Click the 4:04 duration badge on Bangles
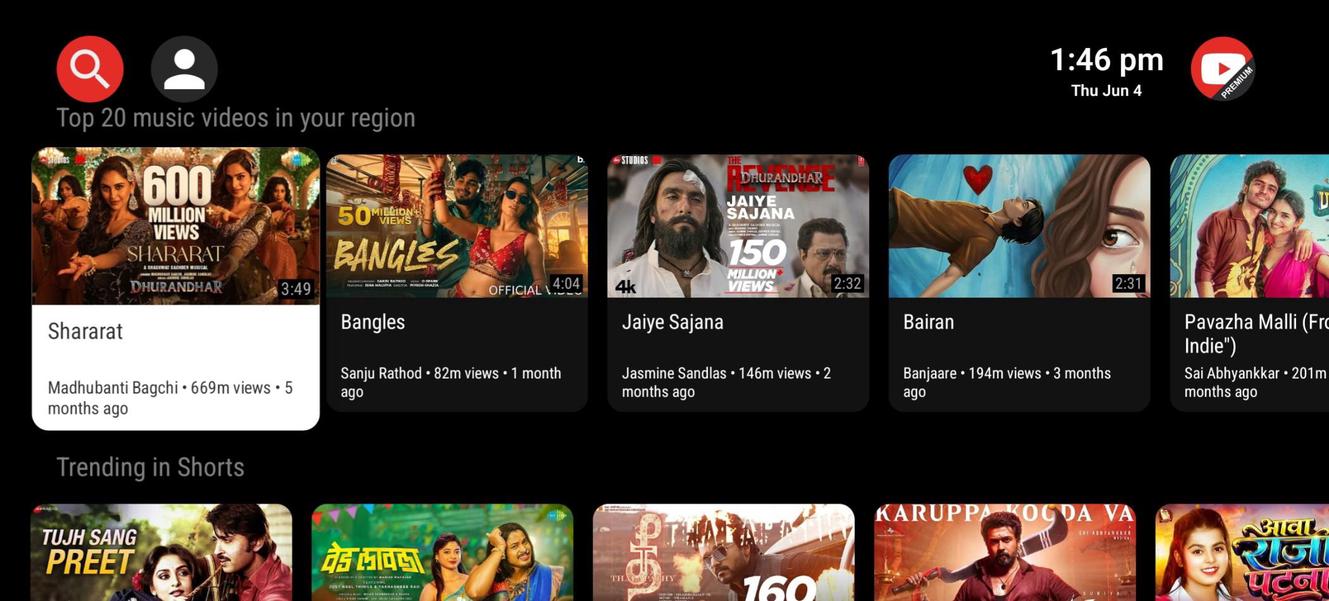The image size is (1329, 601). [x=566, y=283]
